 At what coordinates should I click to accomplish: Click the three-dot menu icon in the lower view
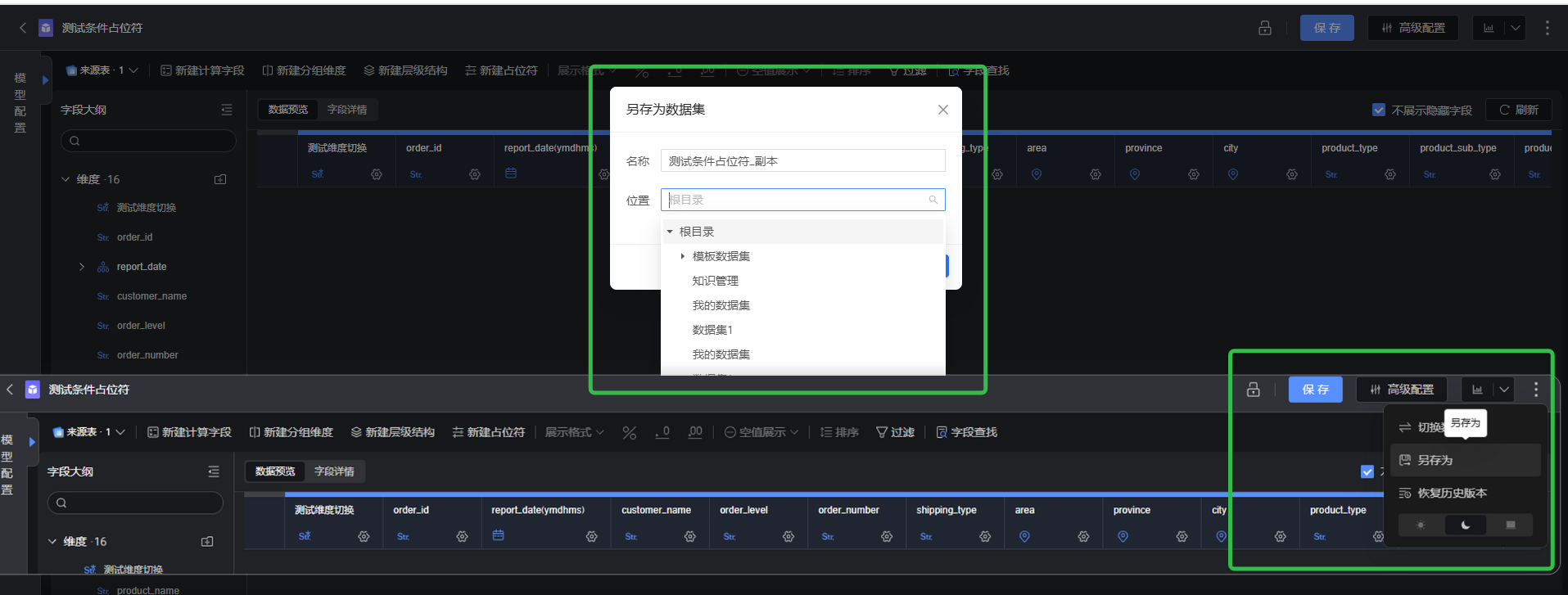(x=1535, y=390)
